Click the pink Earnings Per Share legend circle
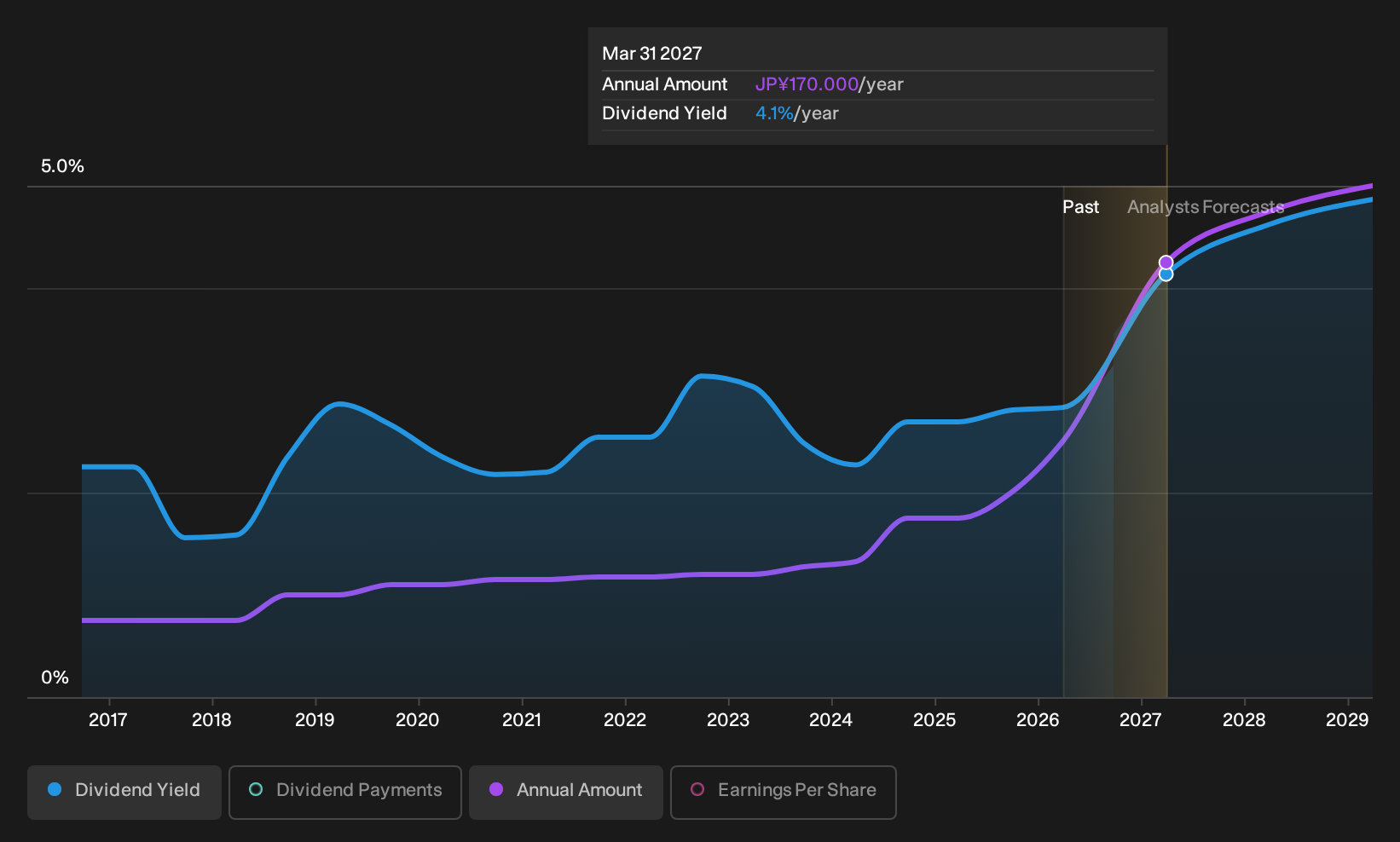The height and width of the screenshot is (842, 1400). pos(697,790)
